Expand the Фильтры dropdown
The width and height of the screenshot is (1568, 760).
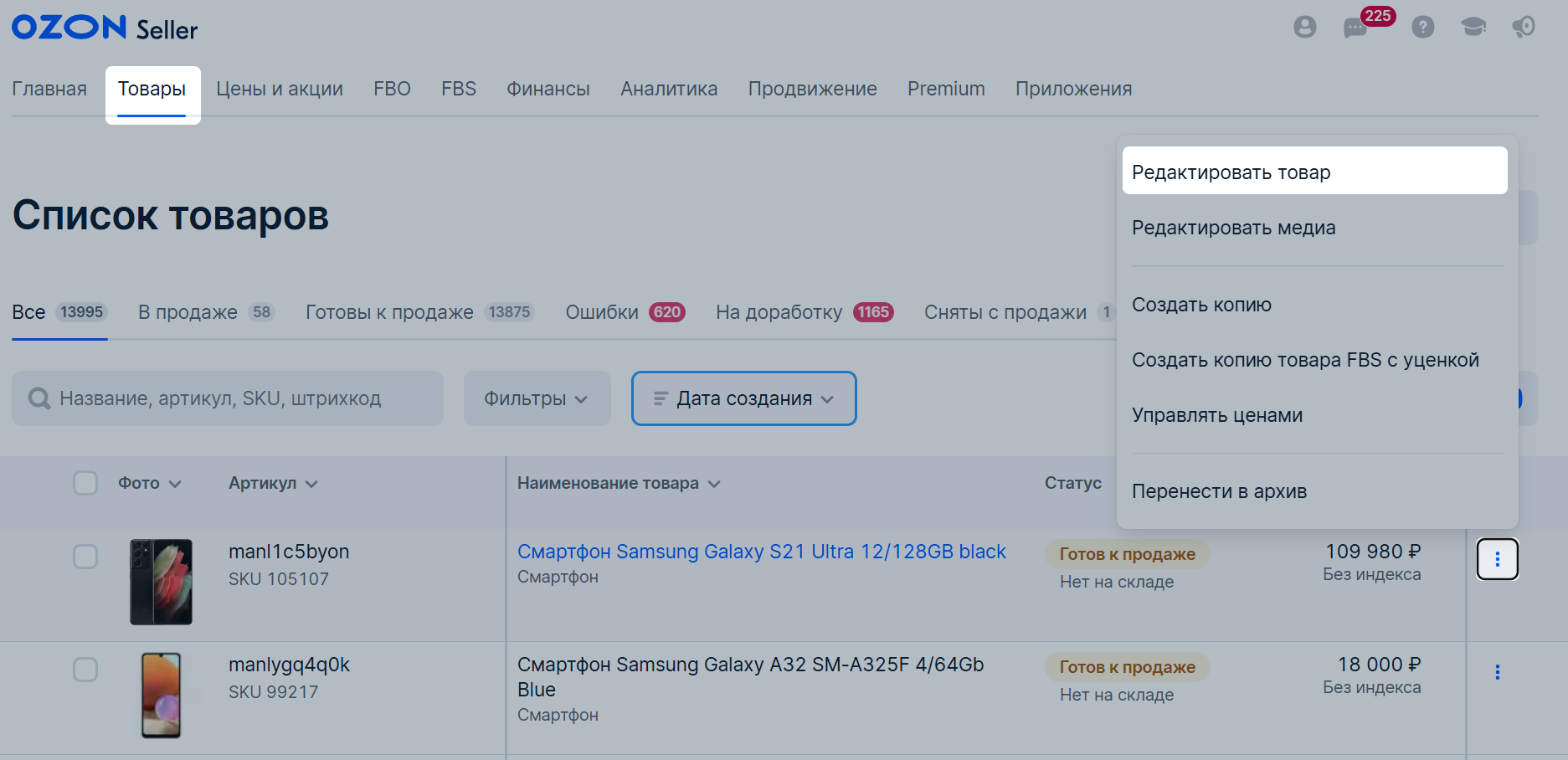tap(537, 398)
